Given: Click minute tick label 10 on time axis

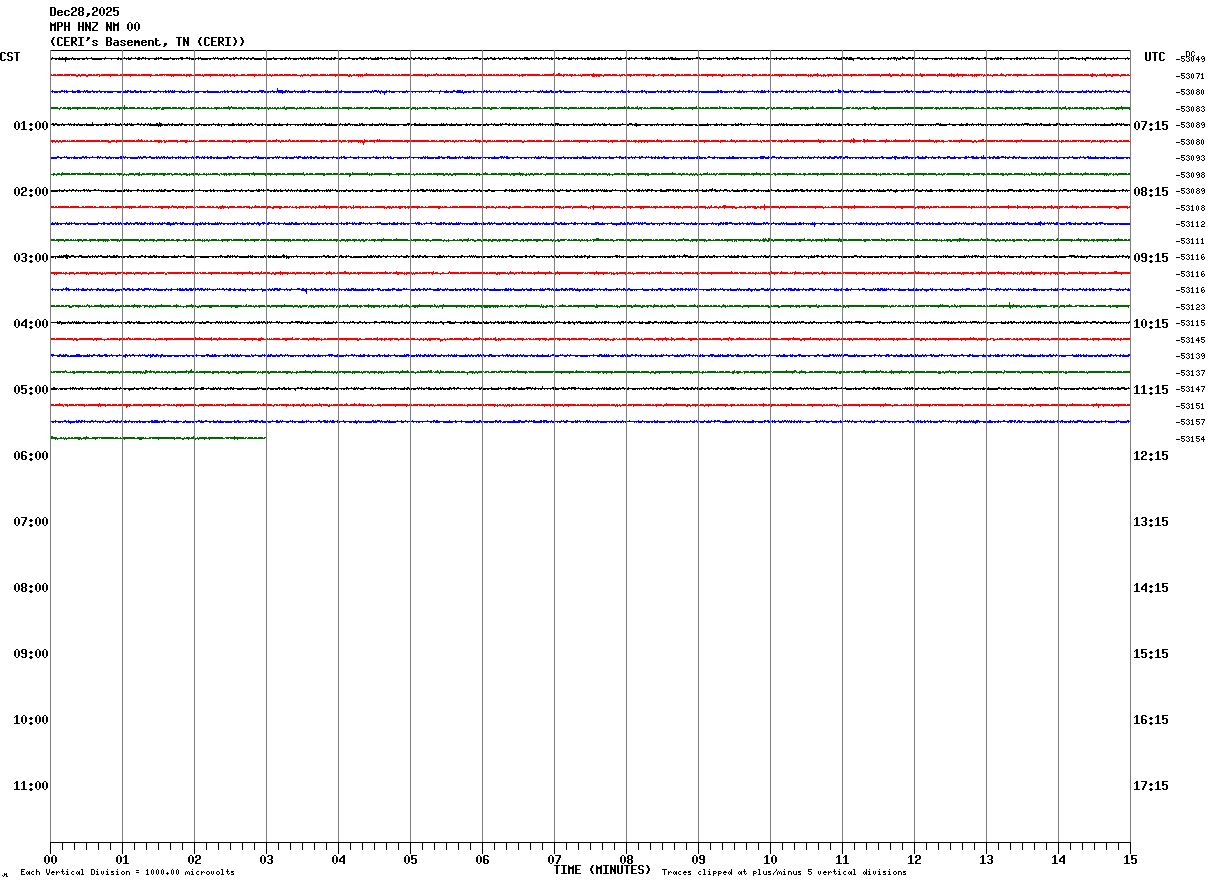Looking at the screenshot, I should pyautogui.click(x=770, y=860).
